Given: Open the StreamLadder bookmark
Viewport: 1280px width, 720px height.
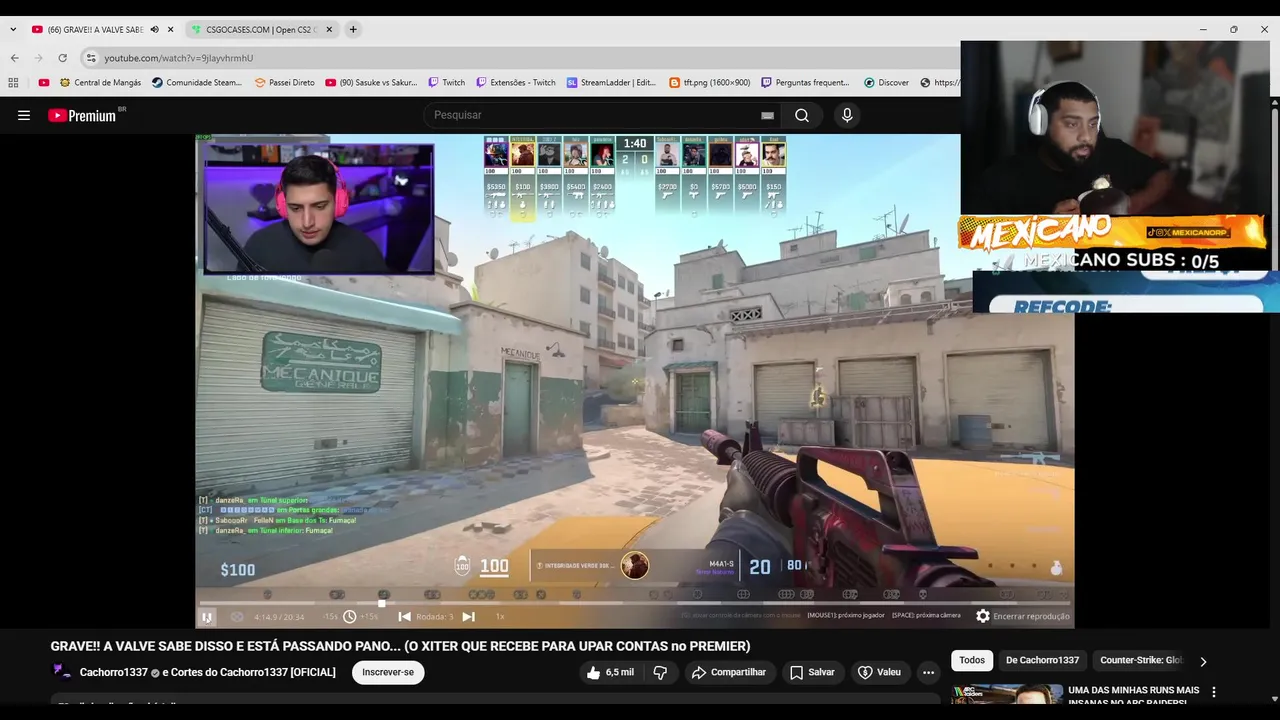Looking at the screenshot, I should (611, 83).
